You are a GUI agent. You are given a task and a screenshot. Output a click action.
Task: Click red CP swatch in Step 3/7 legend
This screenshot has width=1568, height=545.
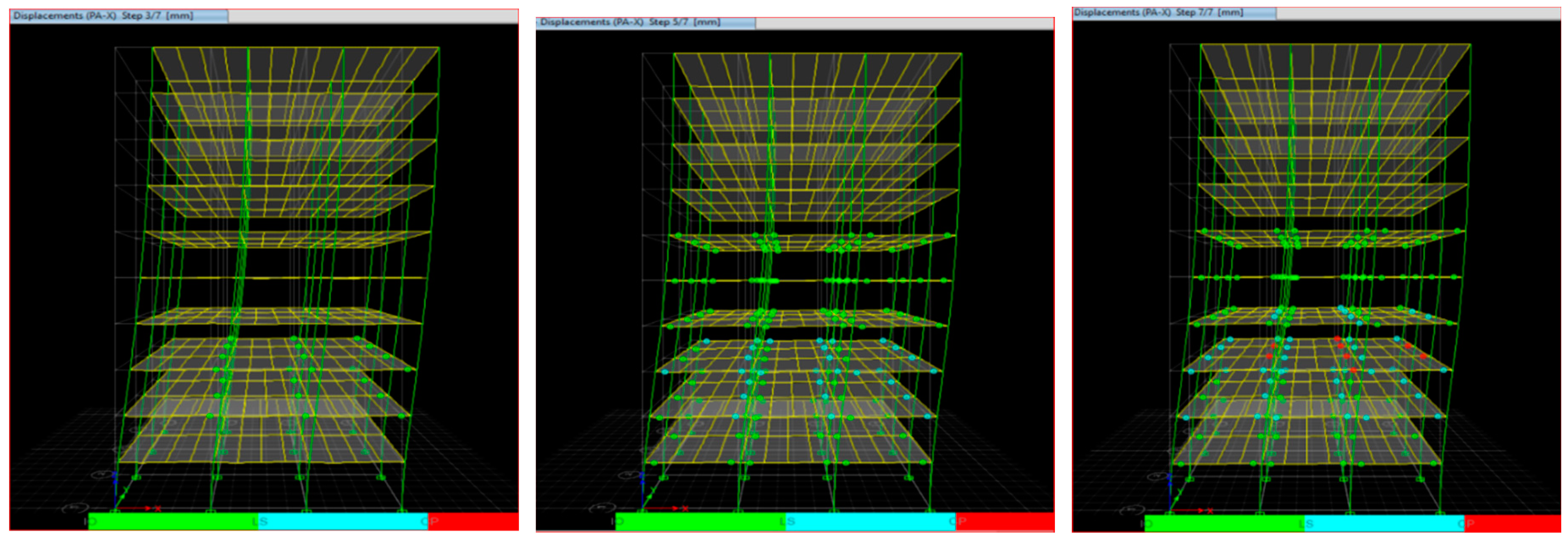pyautogui.click(x=473, y=521)
